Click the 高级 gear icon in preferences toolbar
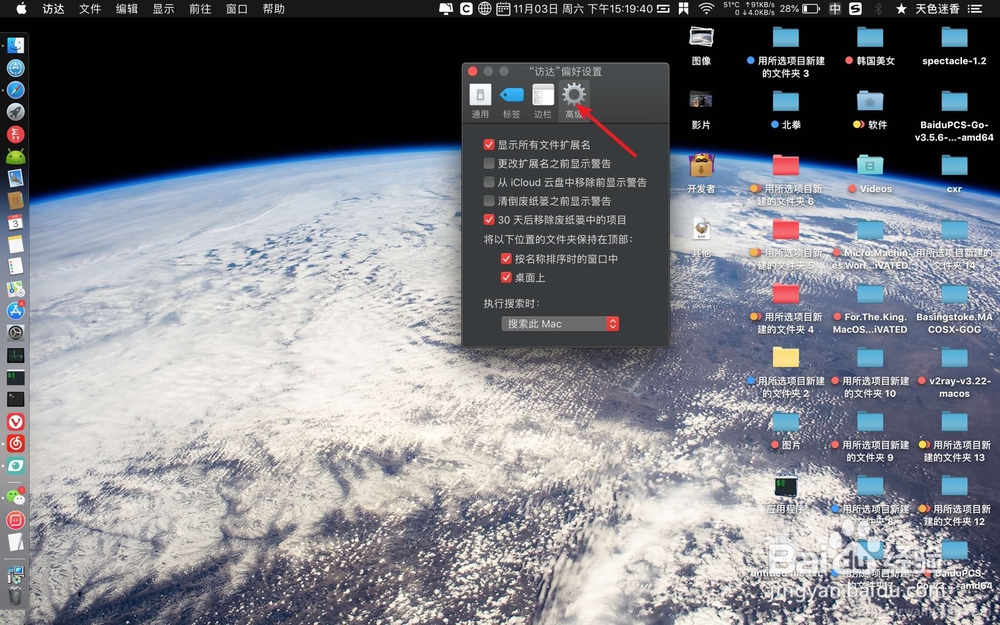Screen dimensions: 1000x625 click(573, 95)
